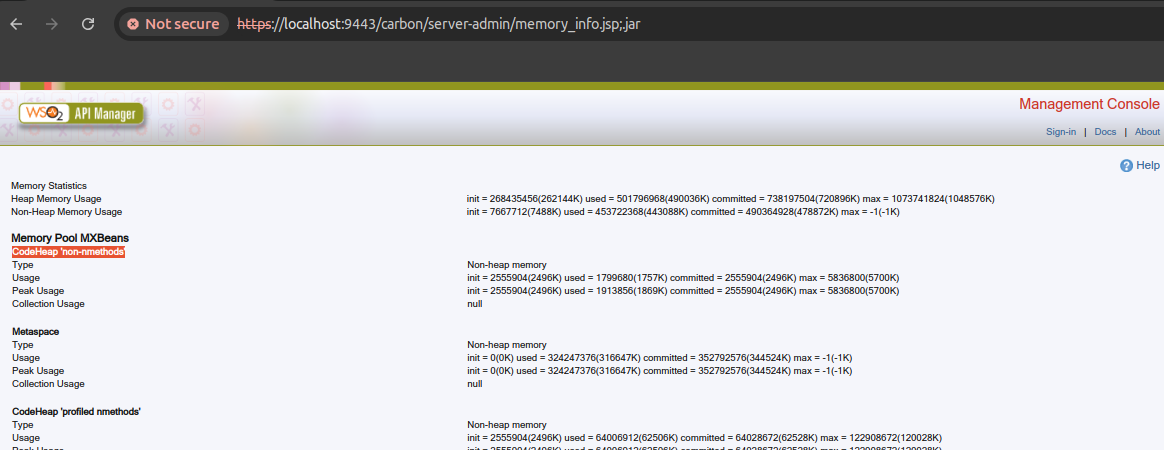Click the CodeHeap 'profiled nmethods' heading
Screen dimensions: 1164x450
click(x=76, y=411)
